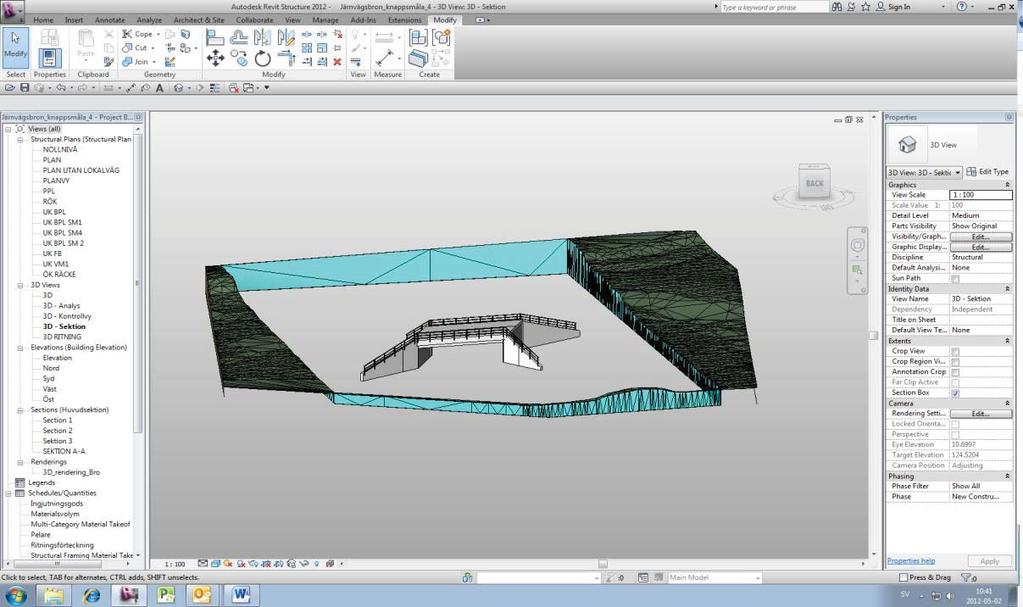Click the Project Browser vertical scrollbar
Viewport: 1023px width, 607px height.
pyautogui.click(x=138, y=283)
